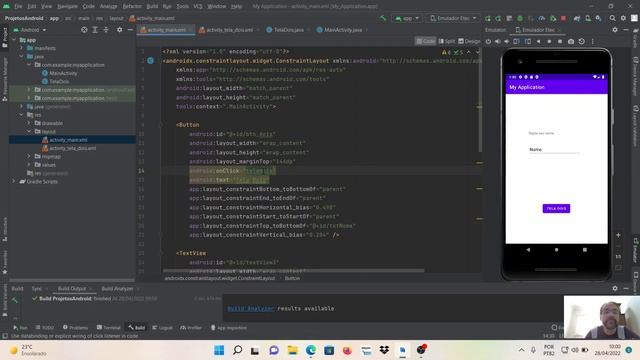Open Search Everywhere magnifier in top toolbar
This screenshot has height=360, width=640.
[613, 18]
